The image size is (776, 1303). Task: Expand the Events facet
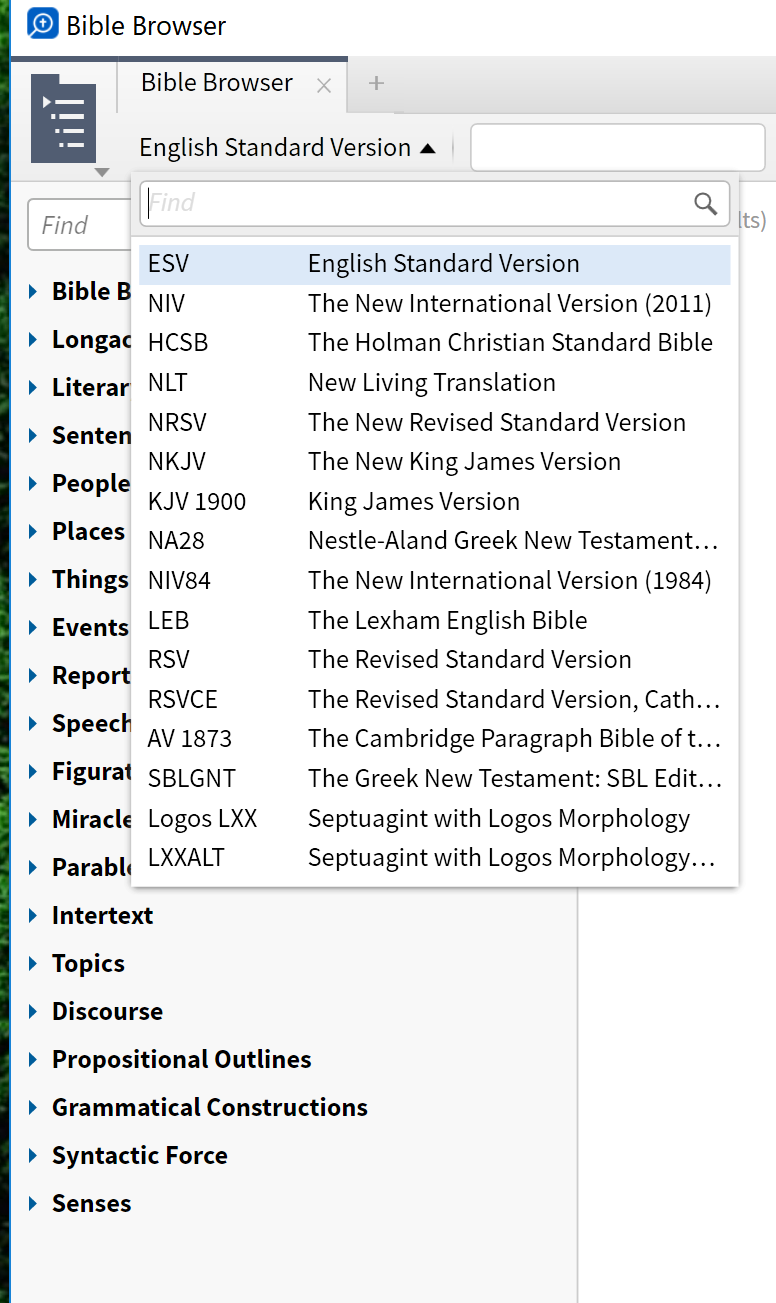33,627
